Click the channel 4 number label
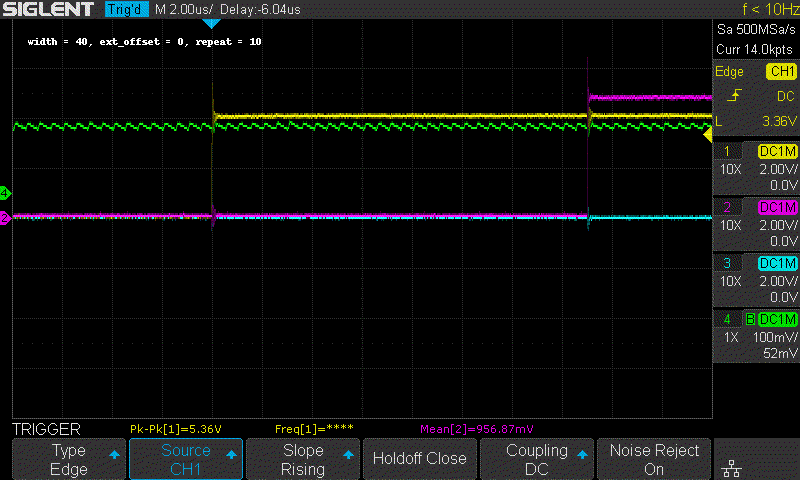This screenshot has width=800, height=480. (x=727, y=320)
